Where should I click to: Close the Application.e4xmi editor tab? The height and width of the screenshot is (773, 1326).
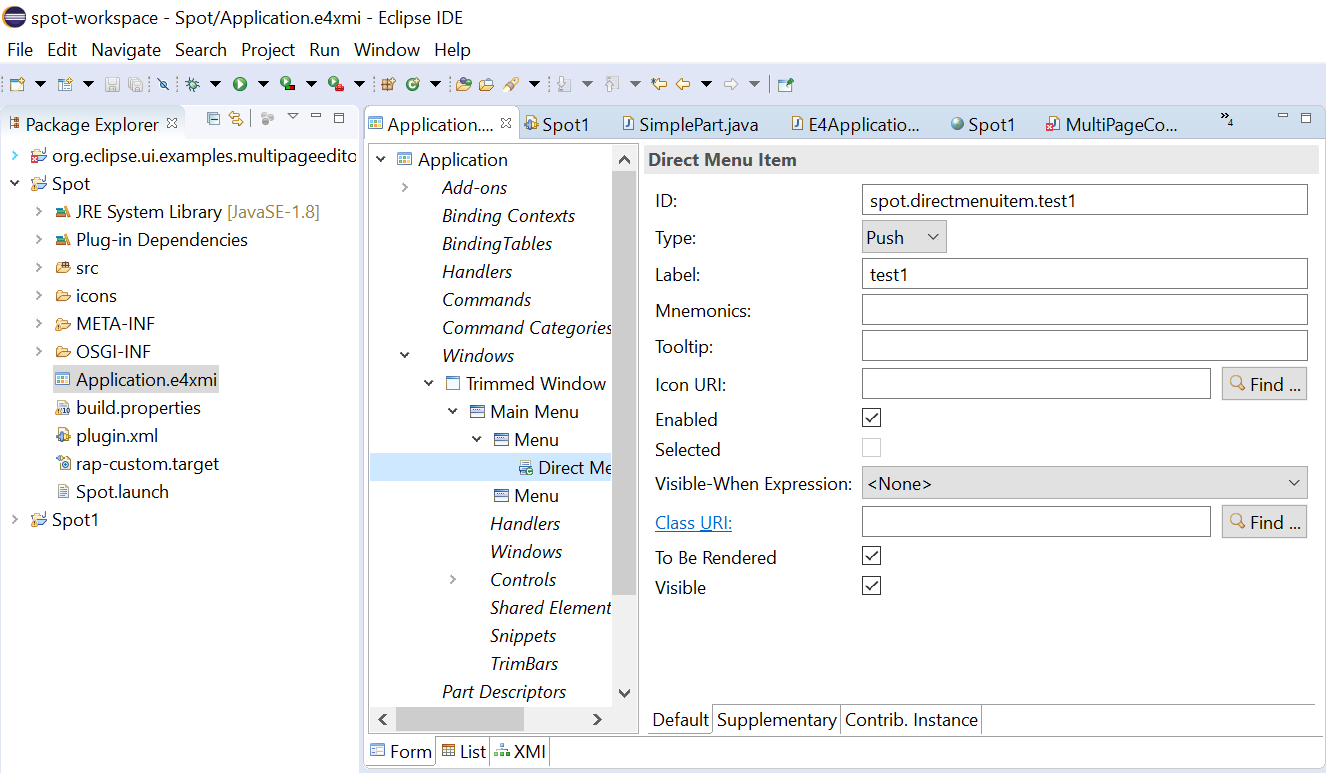[x=506, y=123]
